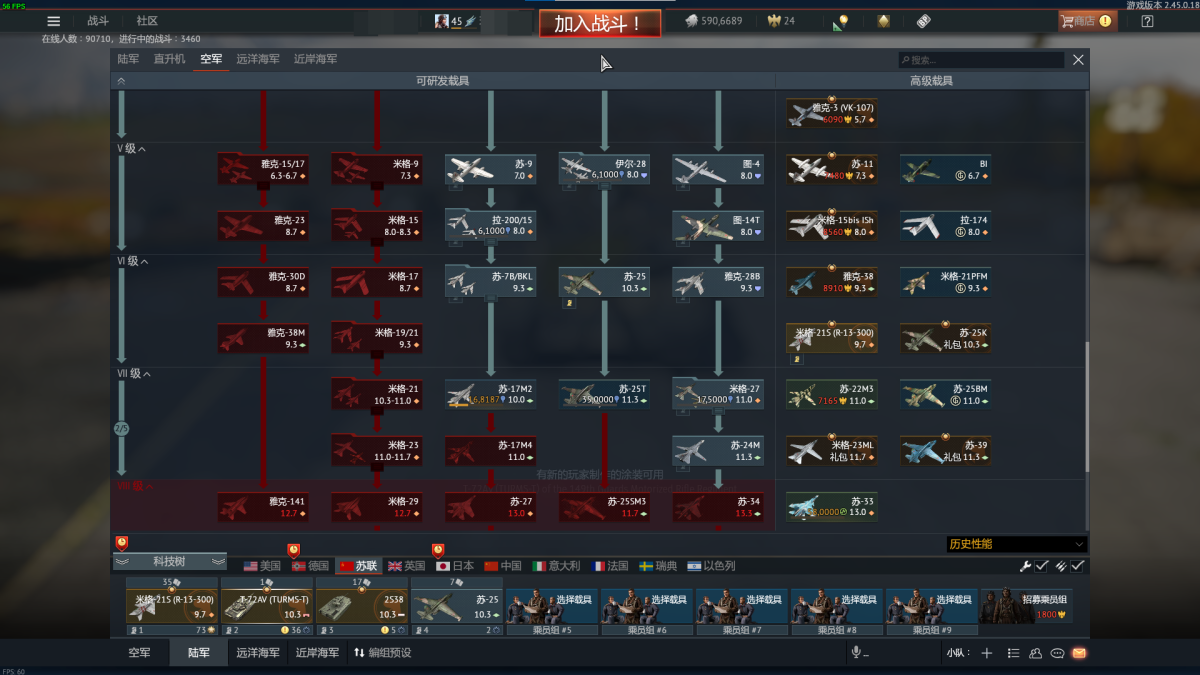Switch to 近岸海军 tab in tech tree window
Viewport: 1200px width, 675px height.
(315, 59)
